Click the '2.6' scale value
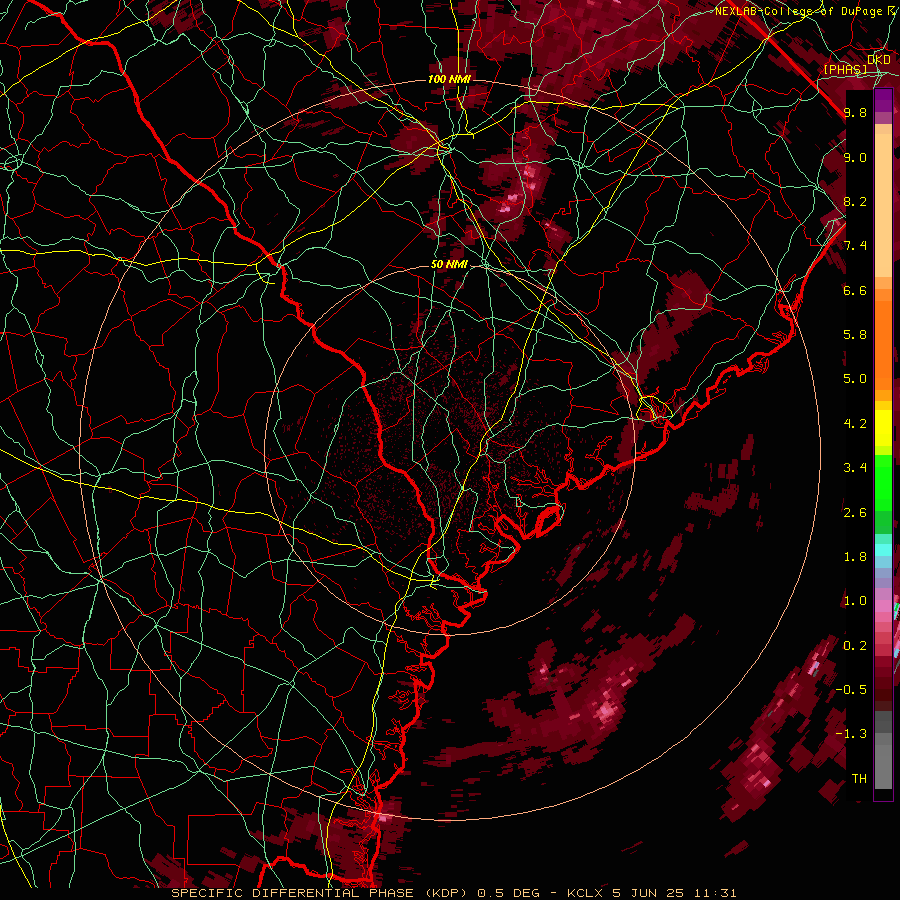 point(855,513)
